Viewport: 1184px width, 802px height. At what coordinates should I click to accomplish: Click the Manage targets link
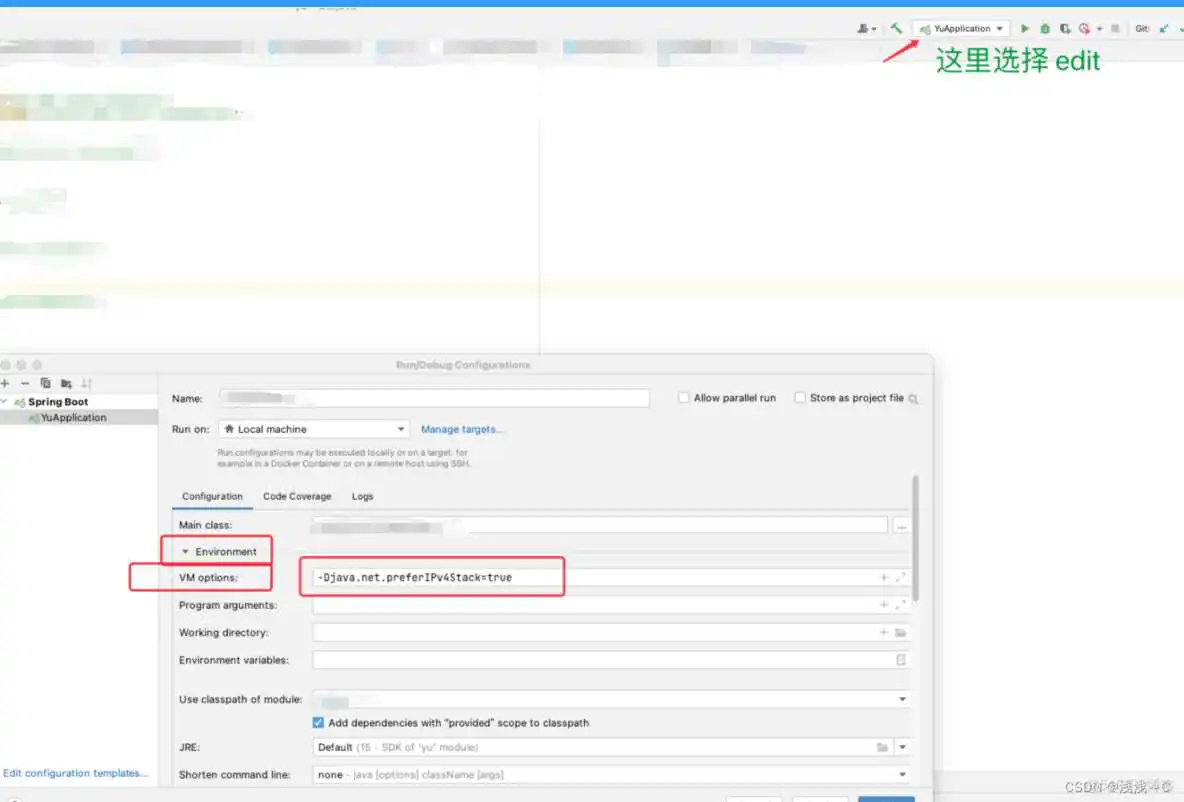click(x=462, y=429)
